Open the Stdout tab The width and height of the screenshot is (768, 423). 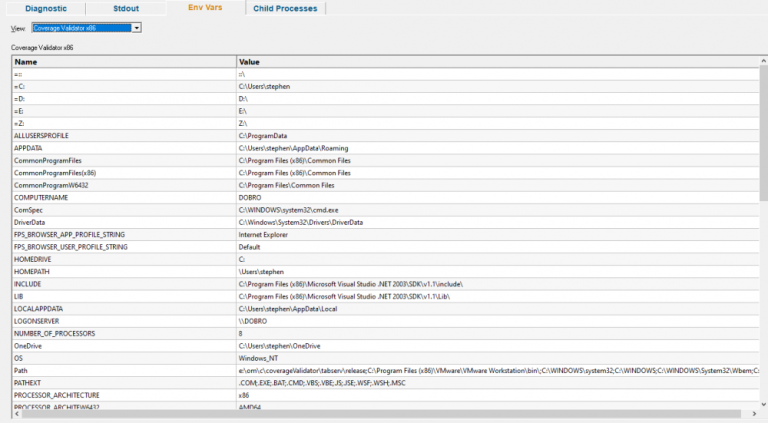pyautogui.click(x=126, y=8)
